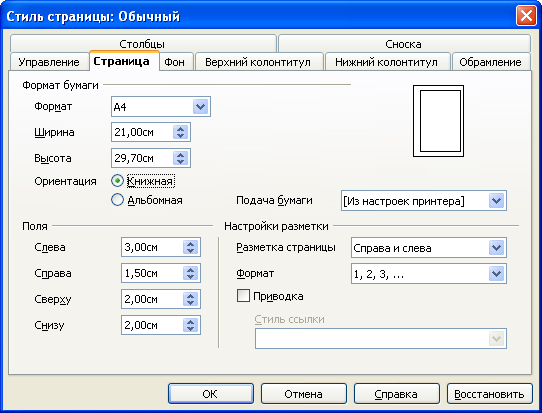The height and width of the screenshot is (413, 542).
Task: Increase Снизу margin with up arrow
Action: click(x=190, y=321)
